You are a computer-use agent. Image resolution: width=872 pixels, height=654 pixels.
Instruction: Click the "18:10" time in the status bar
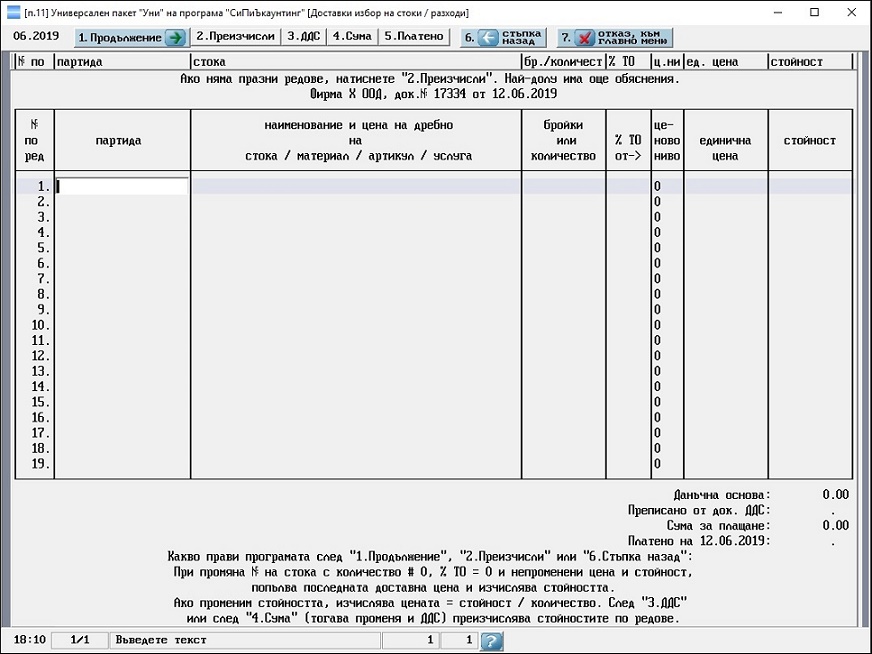(x=29, y=640)
